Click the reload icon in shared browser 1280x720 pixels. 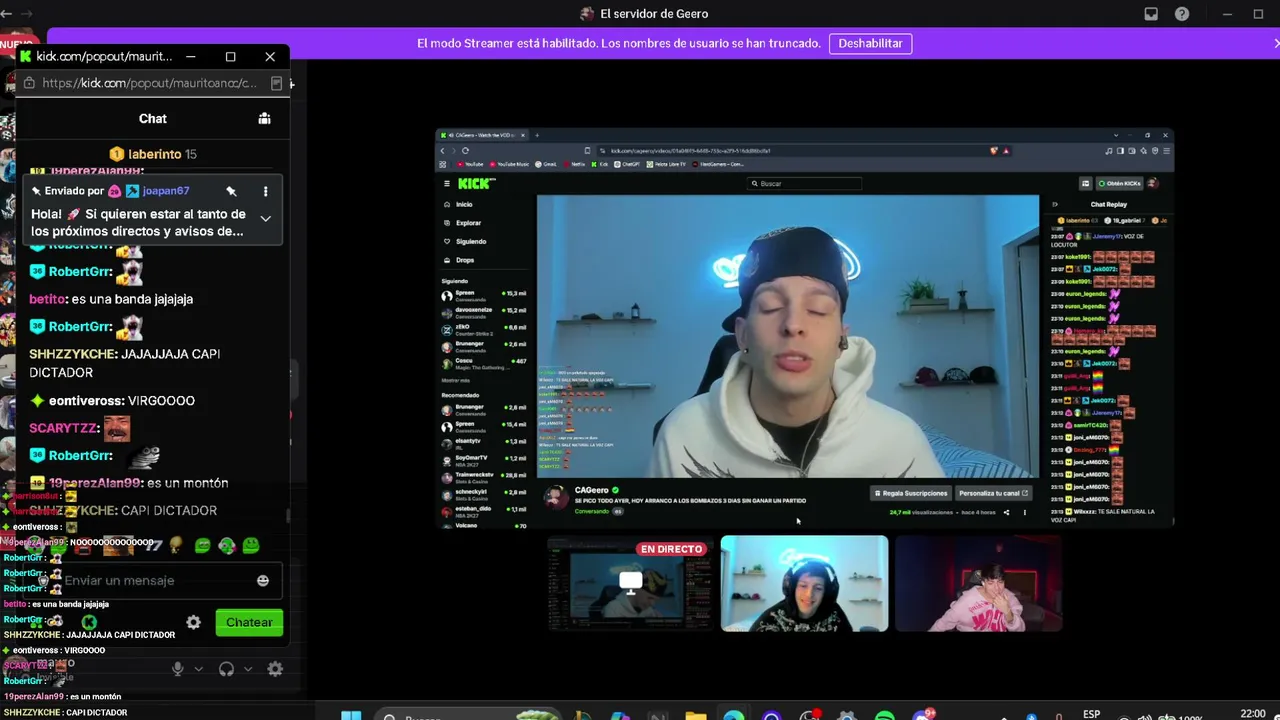[x=465, y=151]
